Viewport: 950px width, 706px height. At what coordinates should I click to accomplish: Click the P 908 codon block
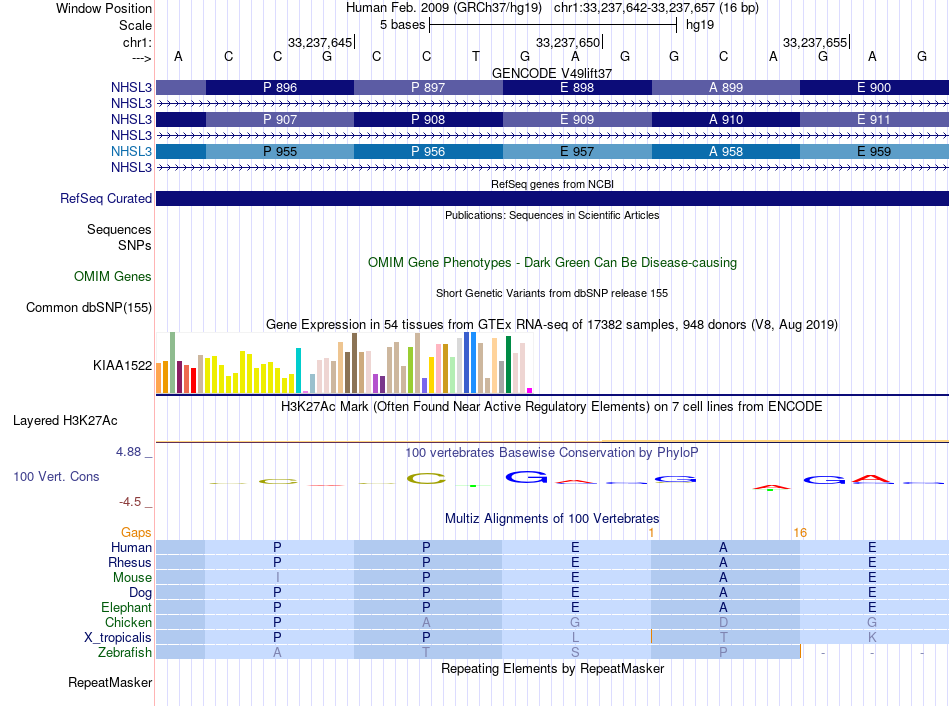pyautogui.click(x=428, y=119)
